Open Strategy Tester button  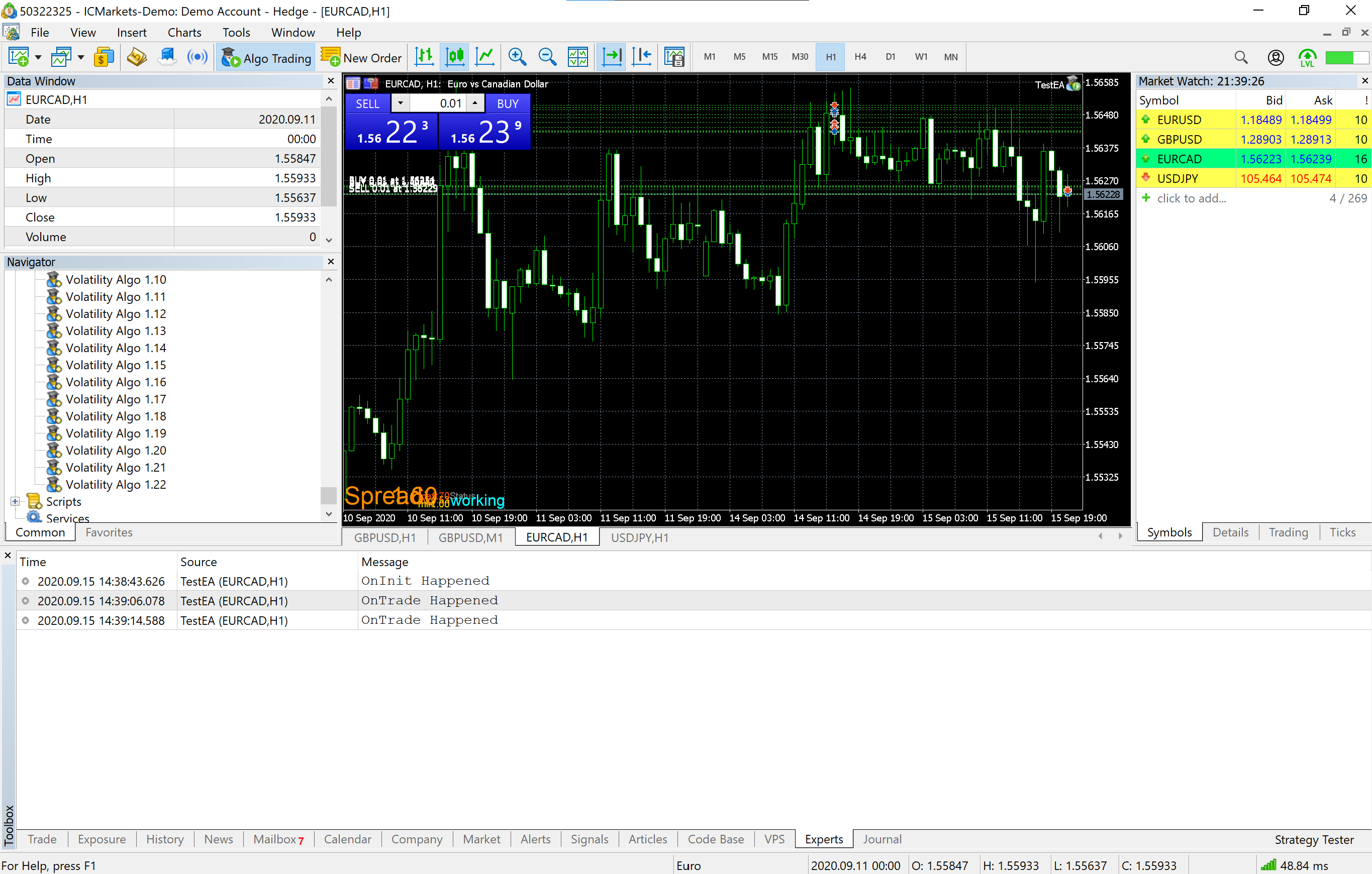[x=1314, y=840]
